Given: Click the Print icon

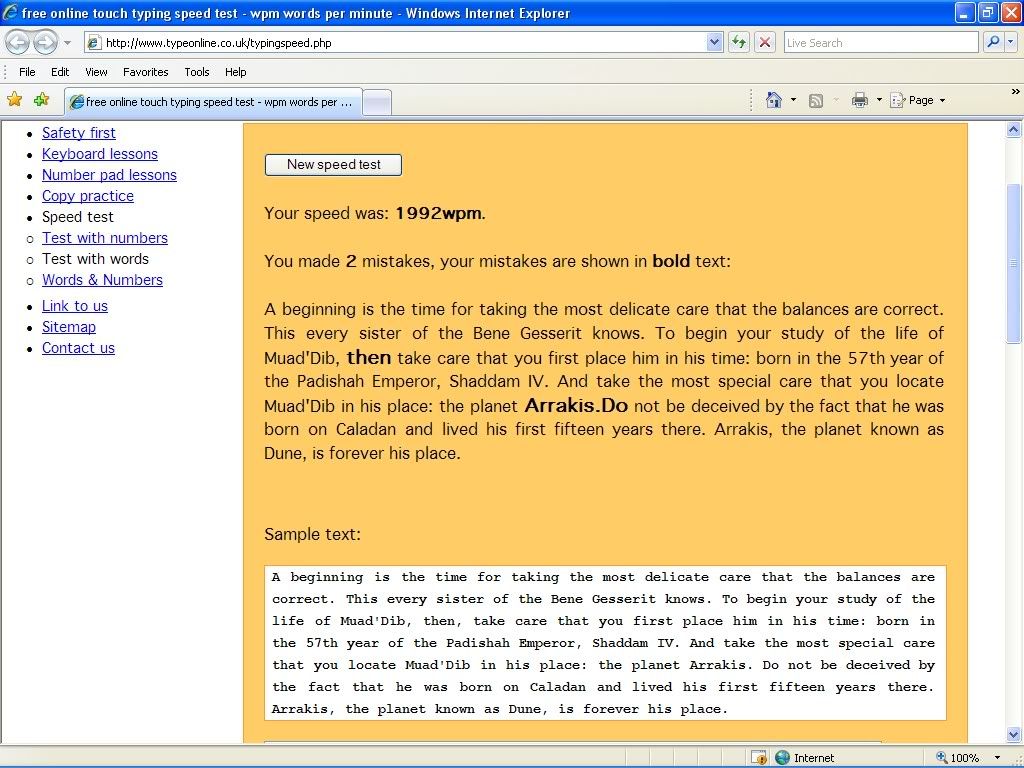Looking at the screenshot, I should coord(859,100).
